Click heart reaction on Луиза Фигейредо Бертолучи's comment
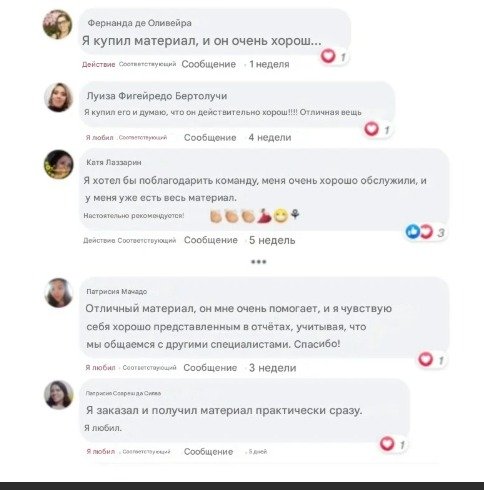The height and width of the screenshot is (490, 484). point(371,129)
